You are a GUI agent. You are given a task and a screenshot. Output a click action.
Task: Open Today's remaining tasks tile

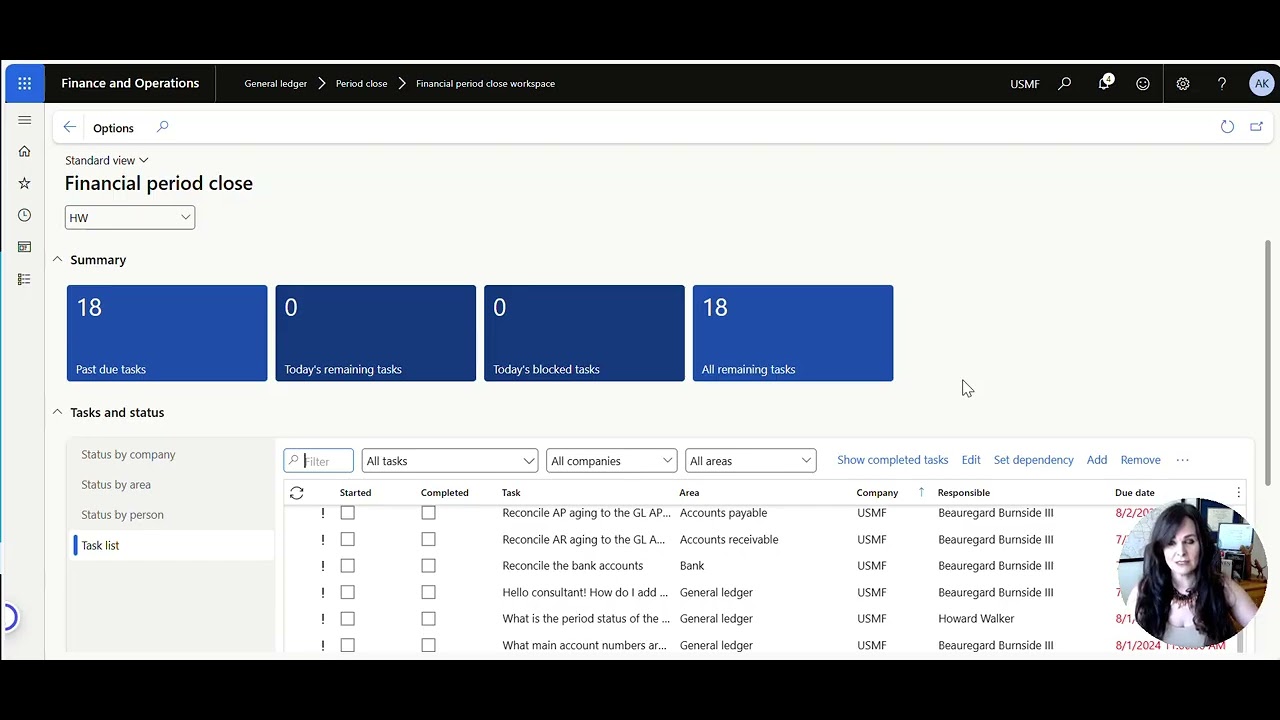pos(376,333)
